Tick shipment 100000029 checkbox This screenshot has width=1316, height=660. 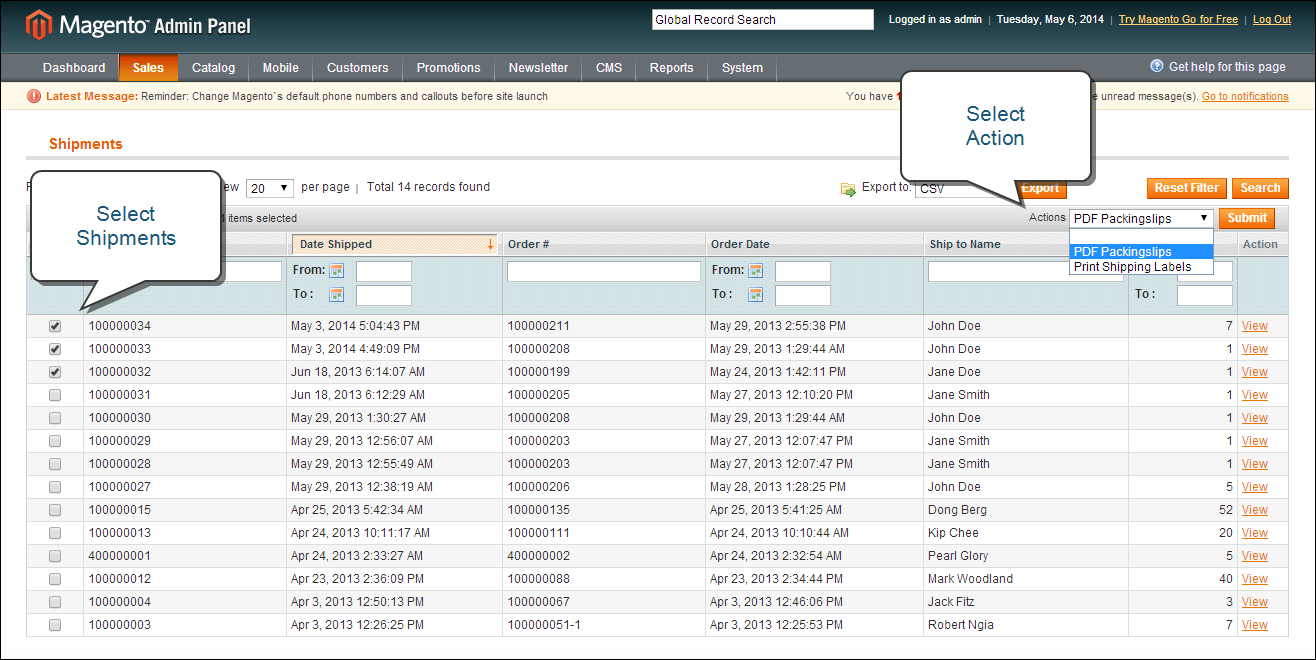coord(55,441)
